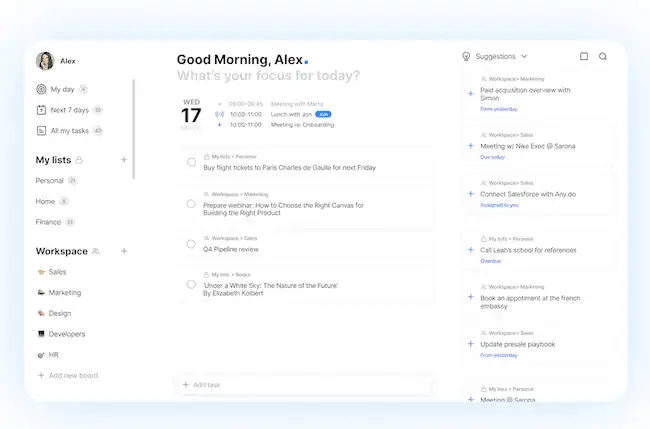Click the sidebar scrollbar
650x429 pixels.
click(x=133, y=129)
